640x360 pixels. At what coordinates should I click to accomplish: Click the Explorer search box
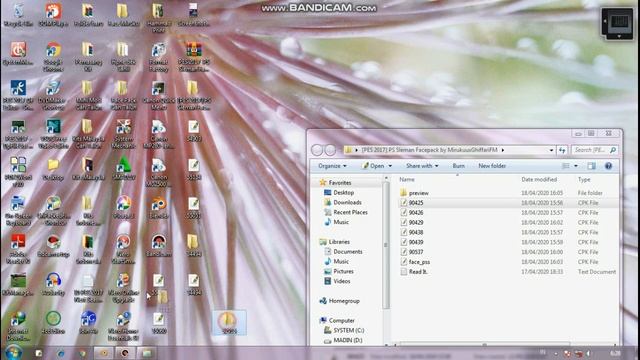pyautogui.click(x=594, y=150)
